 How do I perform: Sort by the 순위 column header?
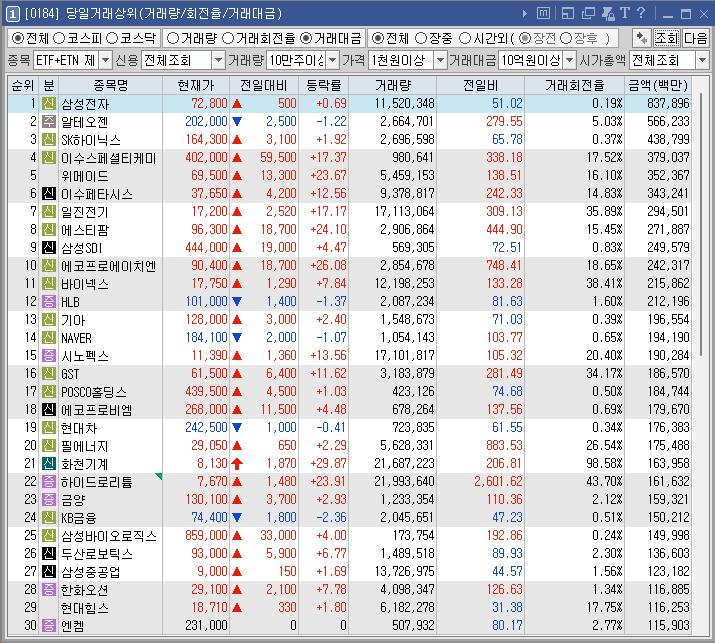[23, 86]
